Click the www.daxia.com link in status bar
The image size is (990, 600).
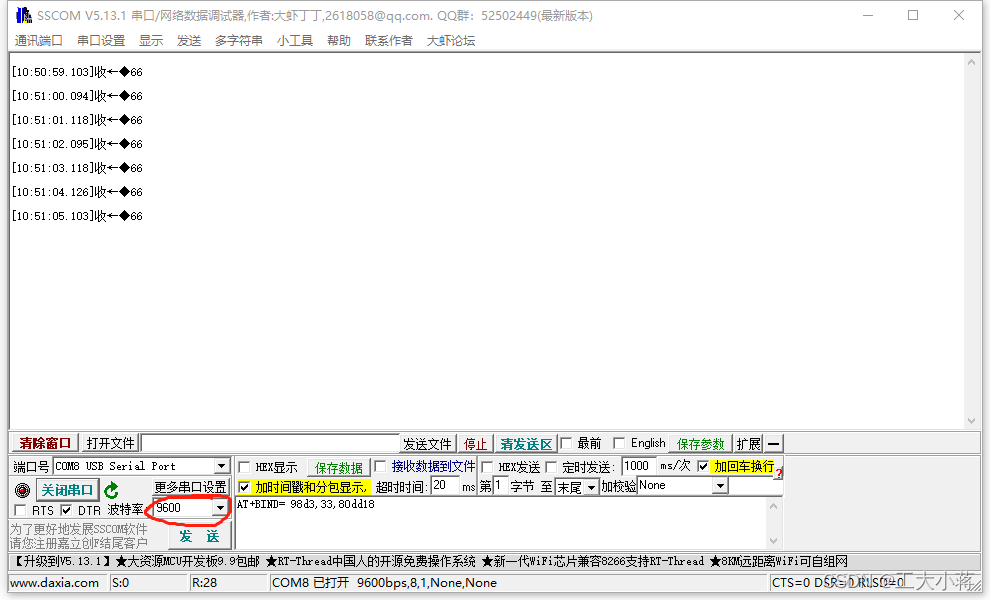(x=54, y=582)
